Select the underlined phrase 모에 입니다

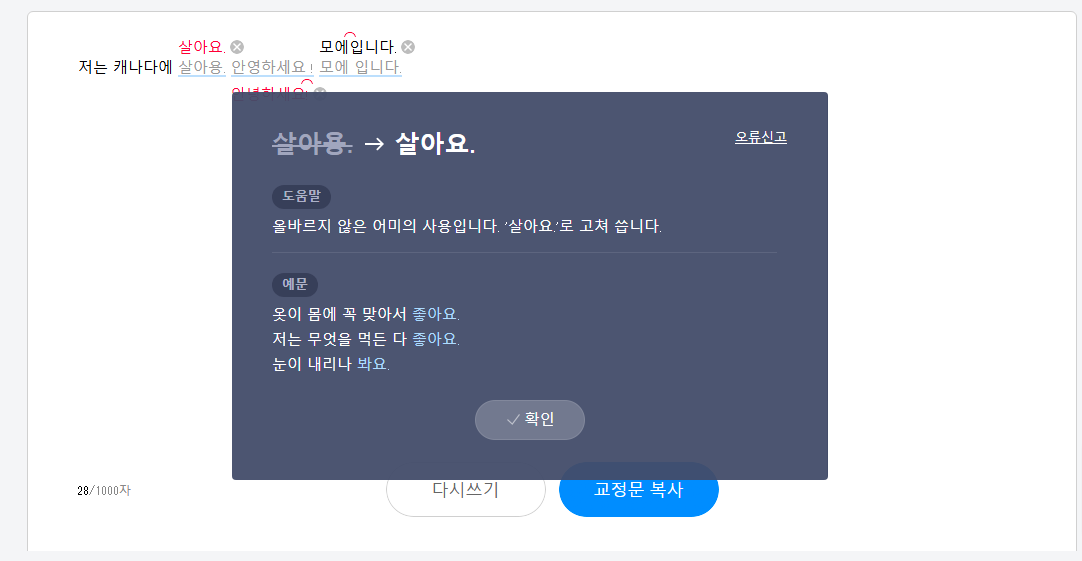coord(360,67)
